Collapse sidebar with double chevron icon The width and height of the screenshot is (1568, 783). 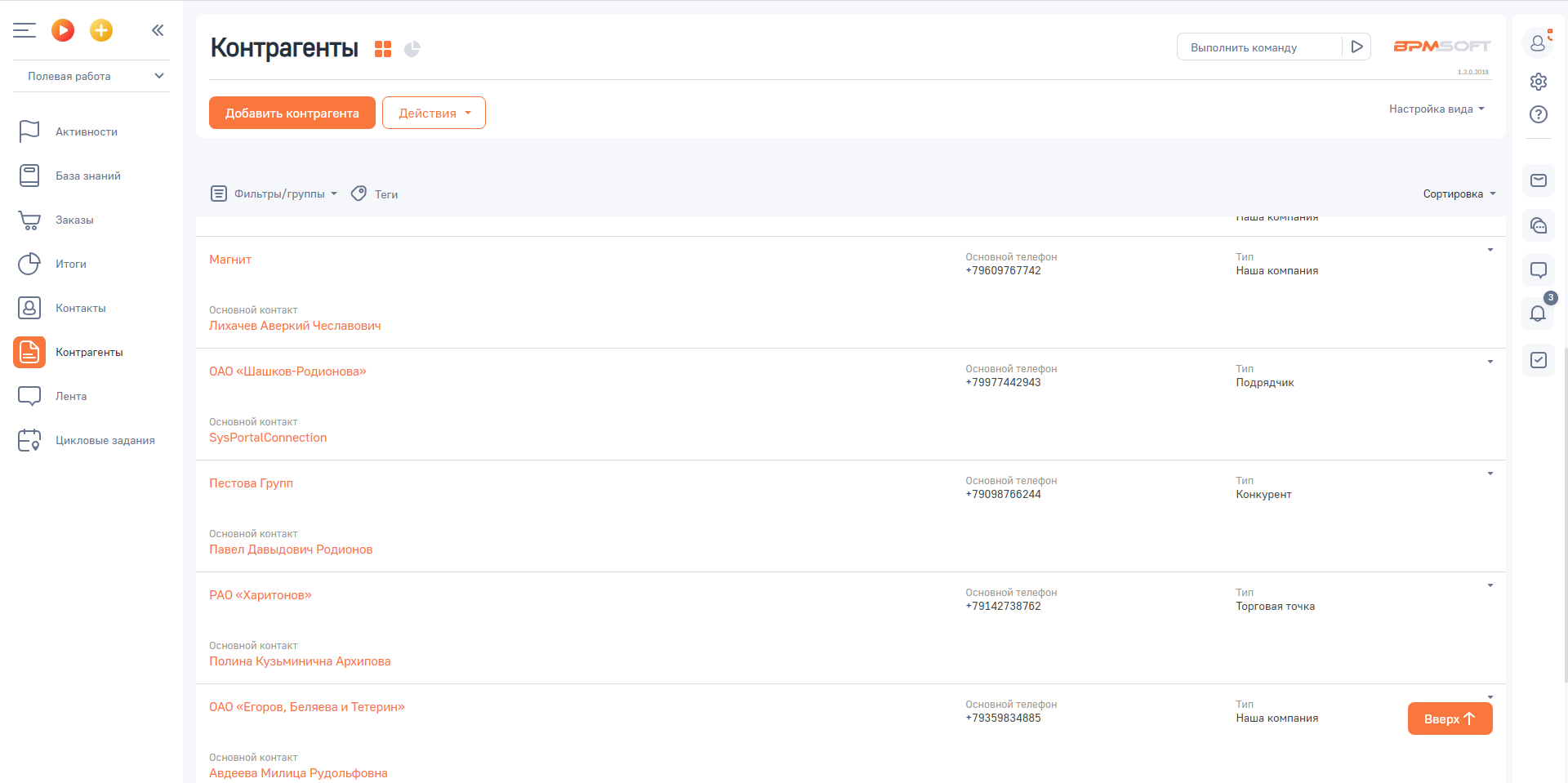click(158, 30)
